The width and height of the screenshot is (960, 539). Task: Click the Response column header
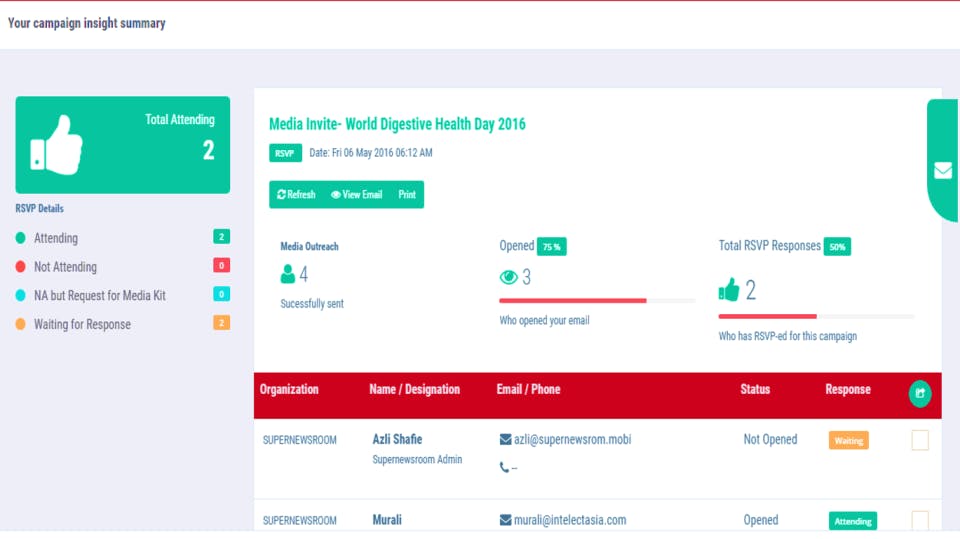coord(848,390)
